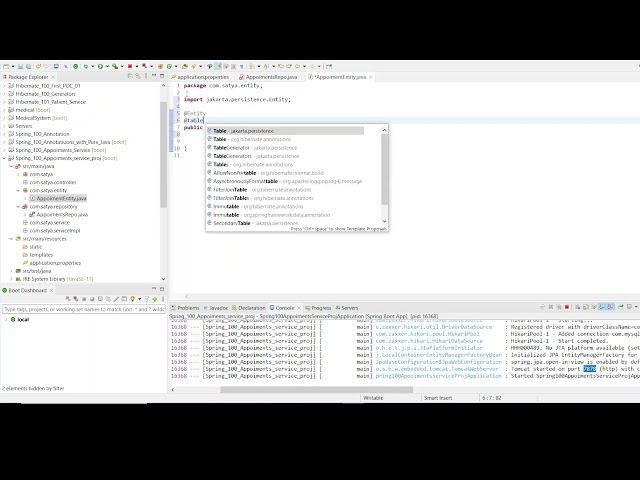This screenshot has width=640, height=480.
Task: Close the Boot Dashboard tab
Action: tap(51, 291)
